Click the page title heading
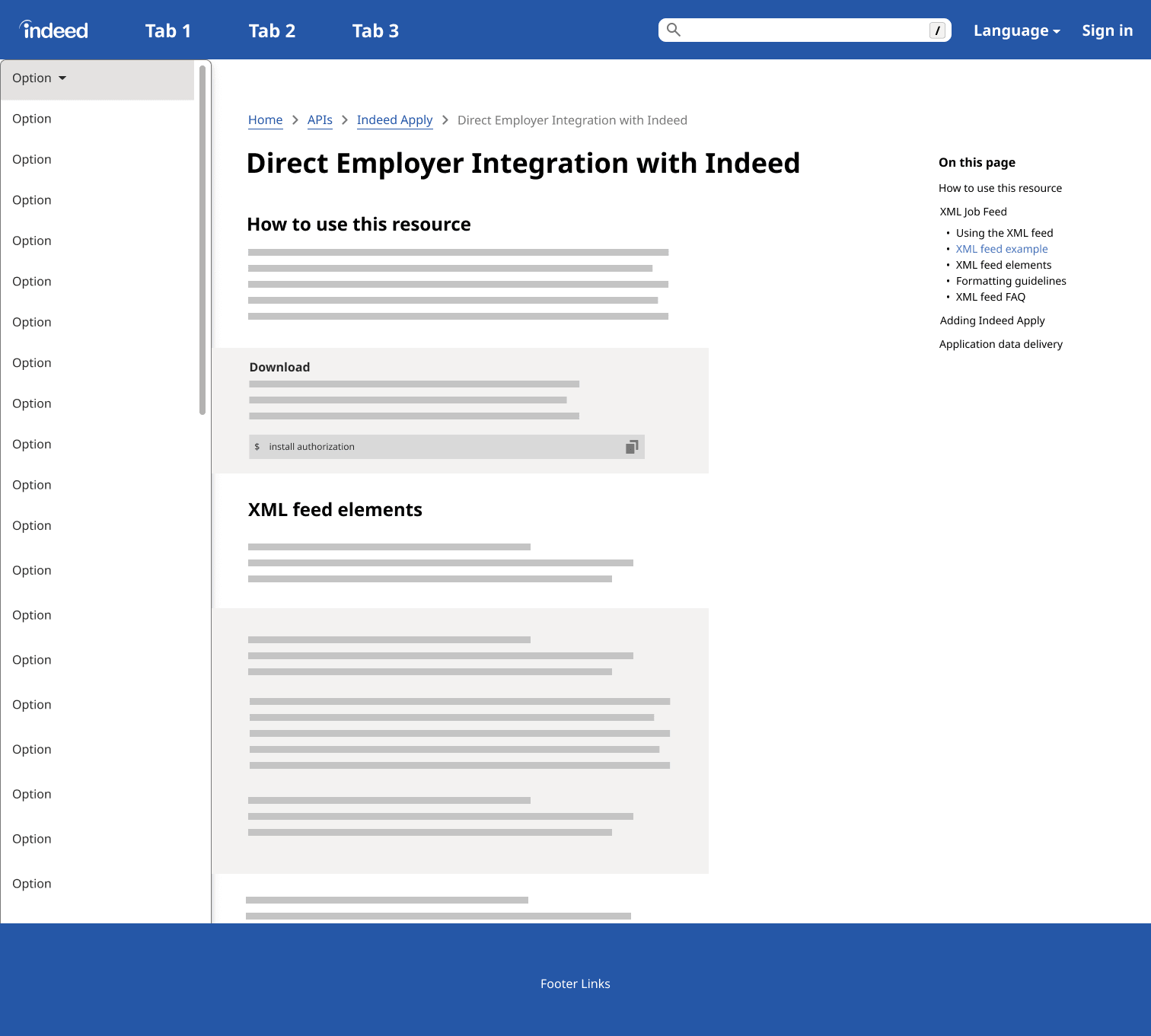This screenshot has height=1036, width=1151. click(x=523, y=164)
